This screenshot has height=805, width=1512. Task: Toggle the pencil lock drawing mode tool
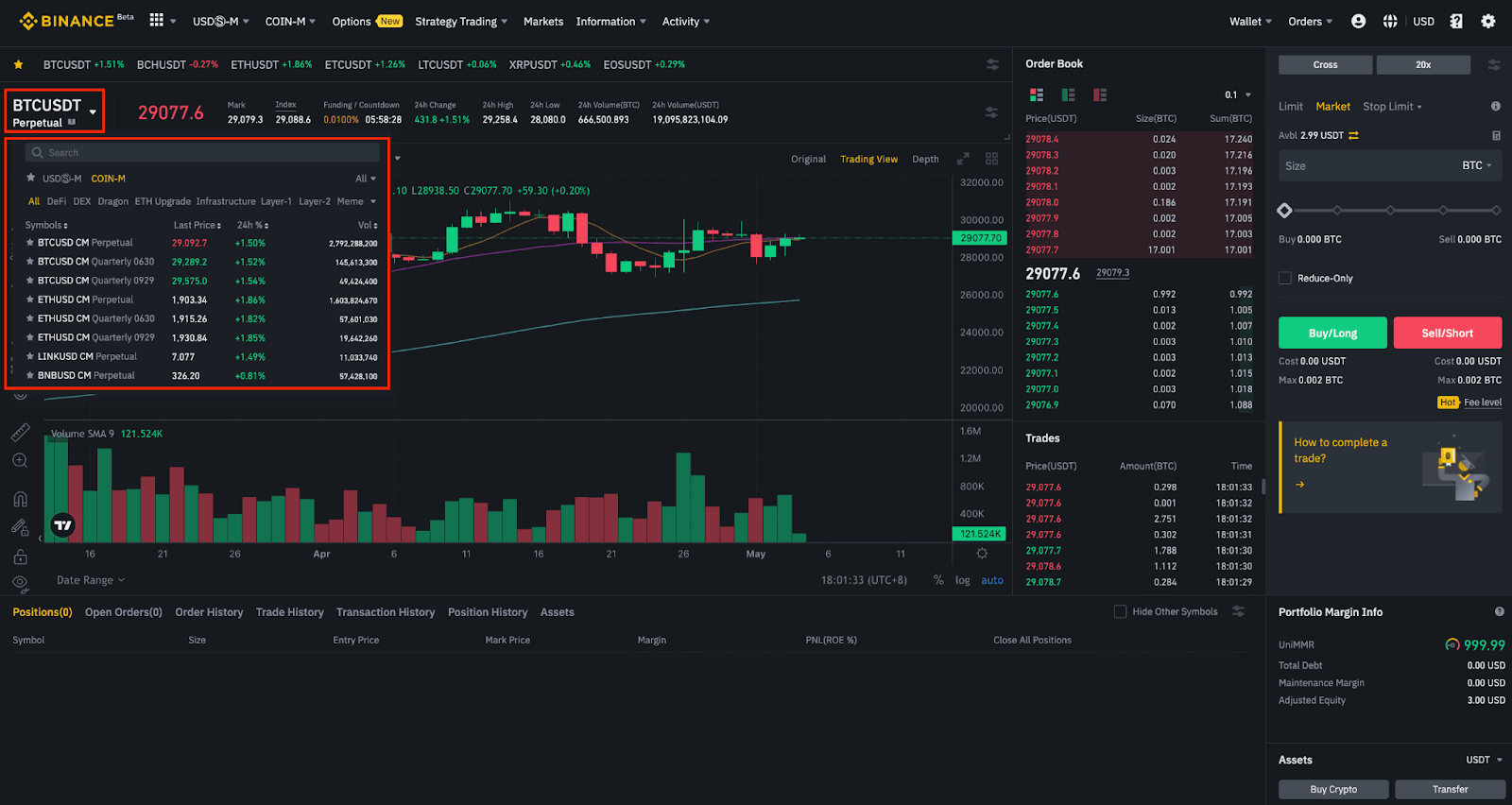coord(20,527)
